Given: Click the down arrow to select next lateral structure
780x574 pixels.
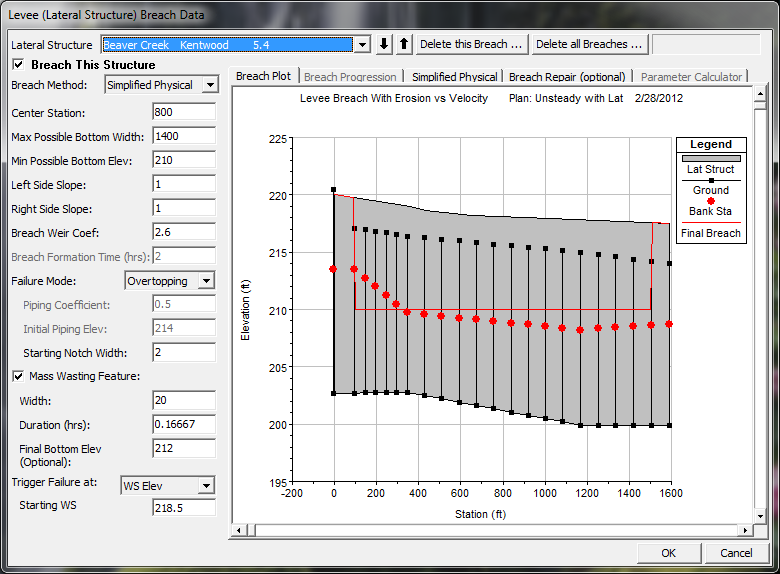Looking at the screenshot, I should (386, 44).
